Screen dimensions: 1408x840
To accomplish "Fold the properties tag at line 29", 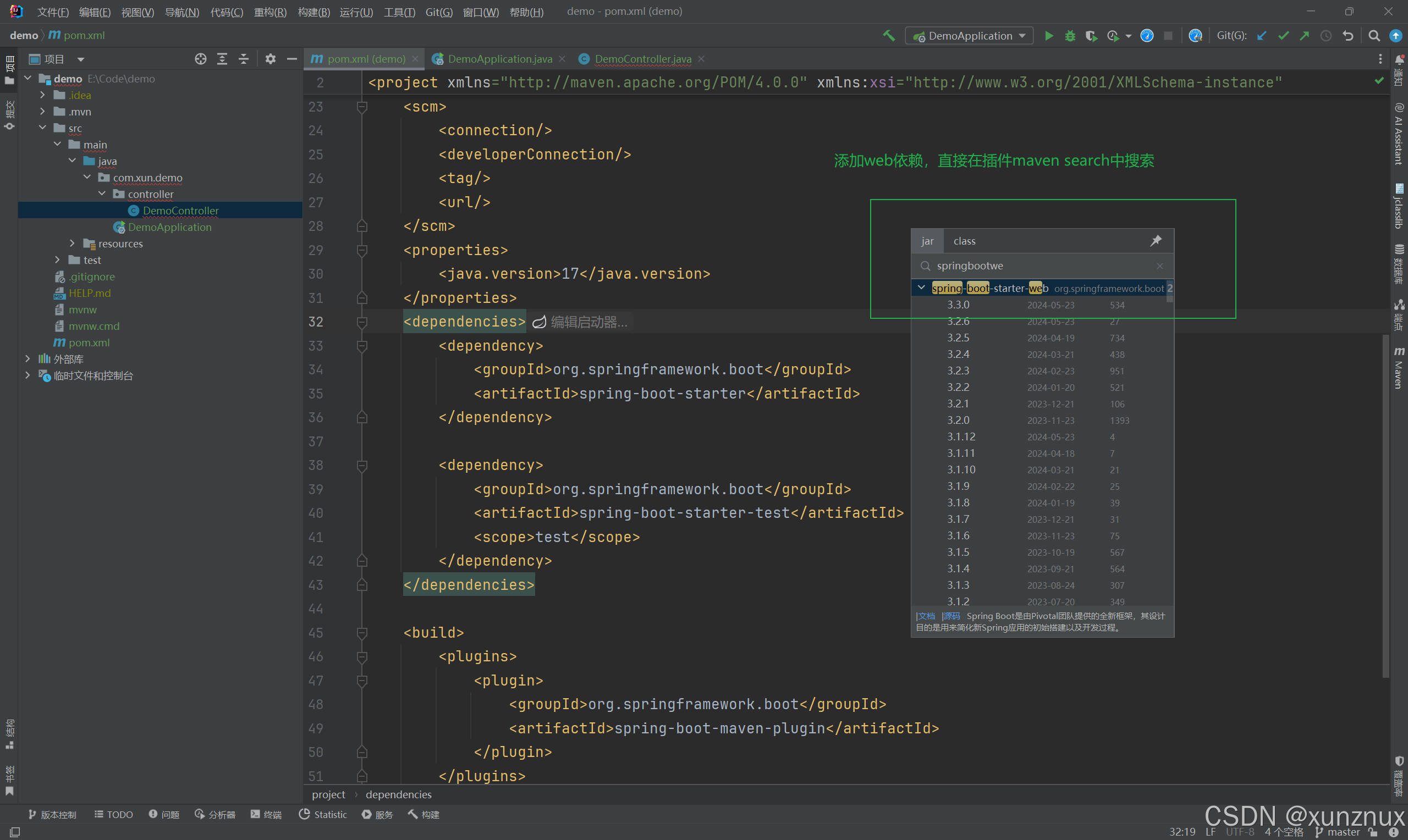I will pos(362,250).
